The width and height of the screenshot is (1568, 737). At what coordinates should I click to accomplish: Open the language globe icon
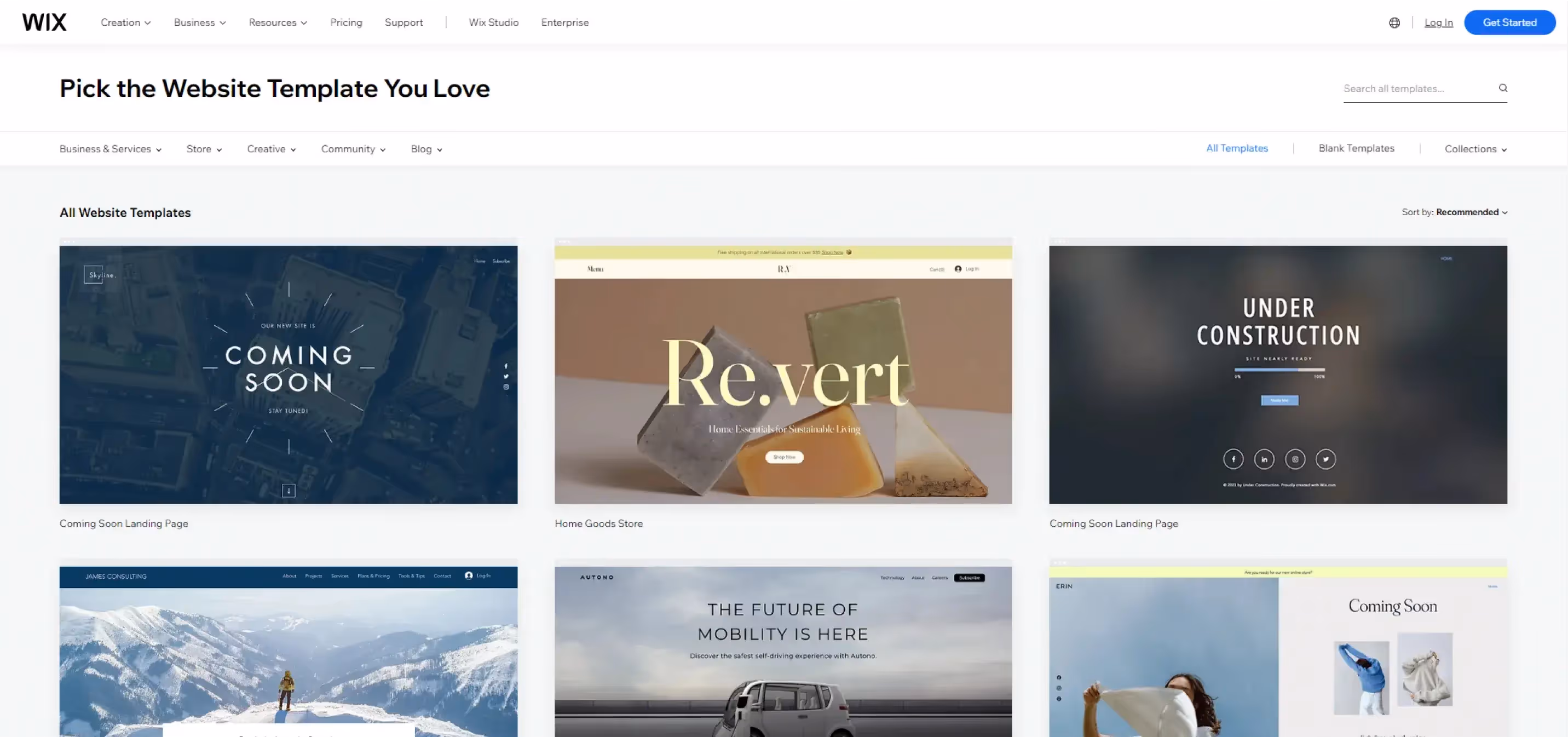pyautogui.click(x=1394, y=22)
